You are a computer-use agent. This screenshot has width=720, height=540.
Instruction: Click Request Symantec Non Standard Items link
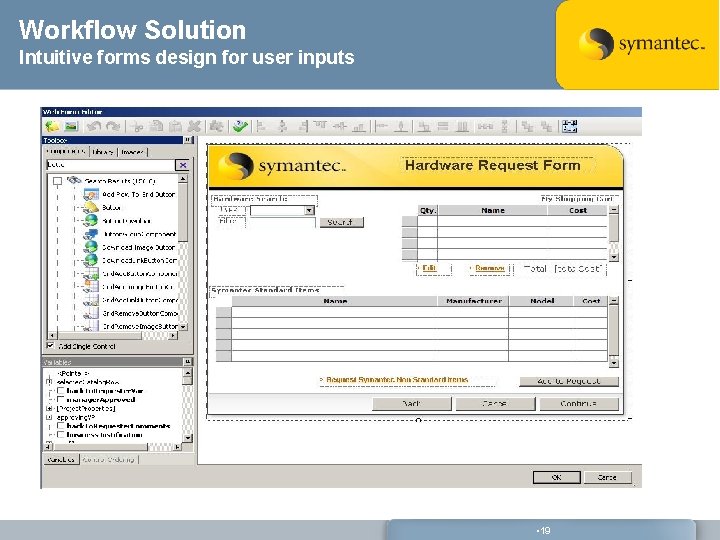click(x=397, y=380)
